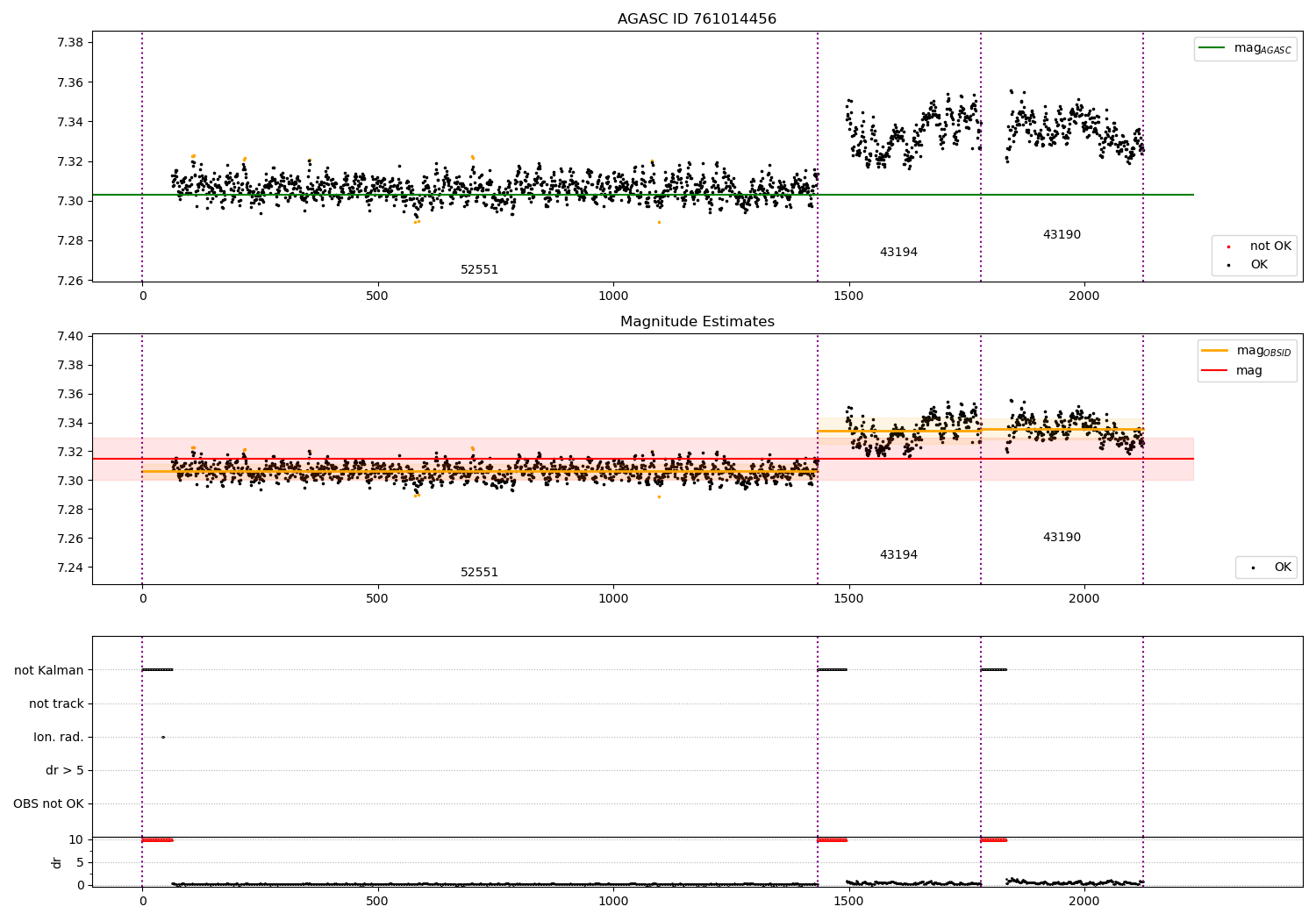
Task: Click the "7.40" tick in Magnitude Estimates plot
Action: click(69, 337)
